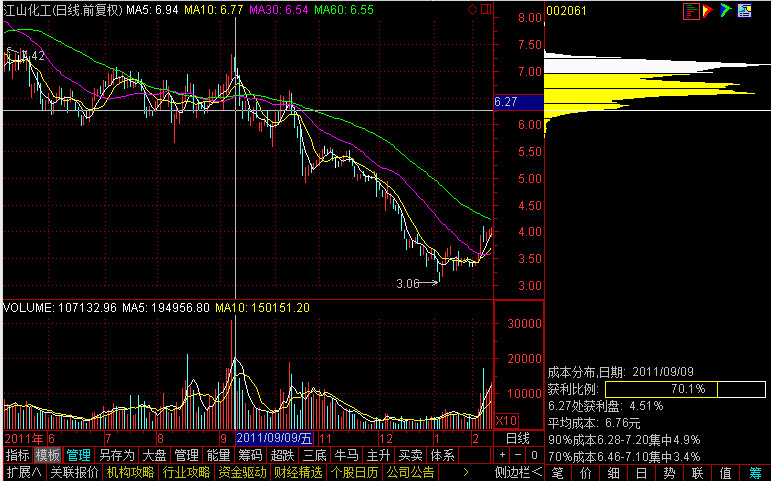Click the minus zoom button near 日线
This screenshot has width=771, height=481.
click(x=519, y=456)
